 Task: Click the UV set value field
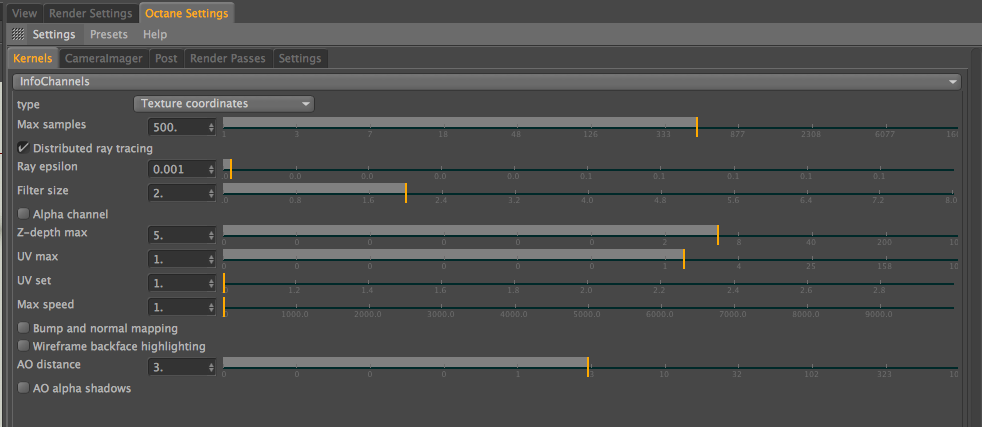tap(177, 283)
